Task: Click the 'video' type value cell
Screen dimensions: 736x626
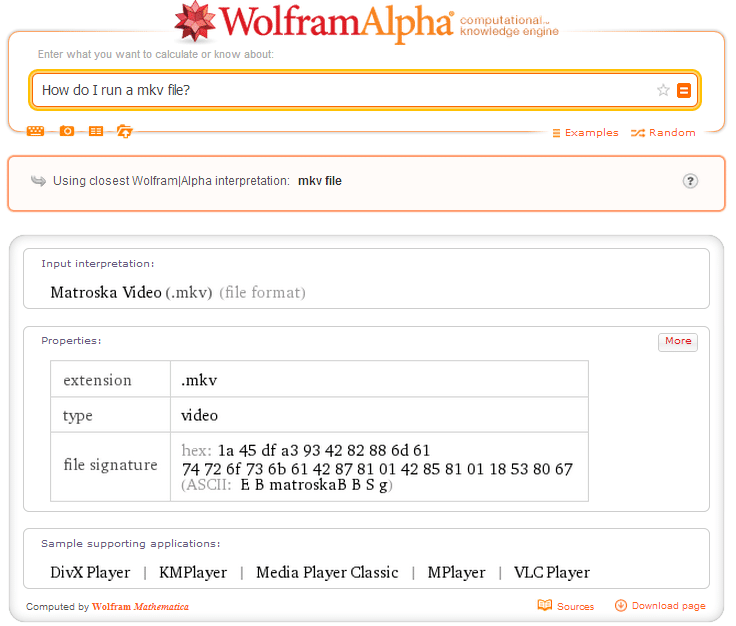Action: (379, 415)
